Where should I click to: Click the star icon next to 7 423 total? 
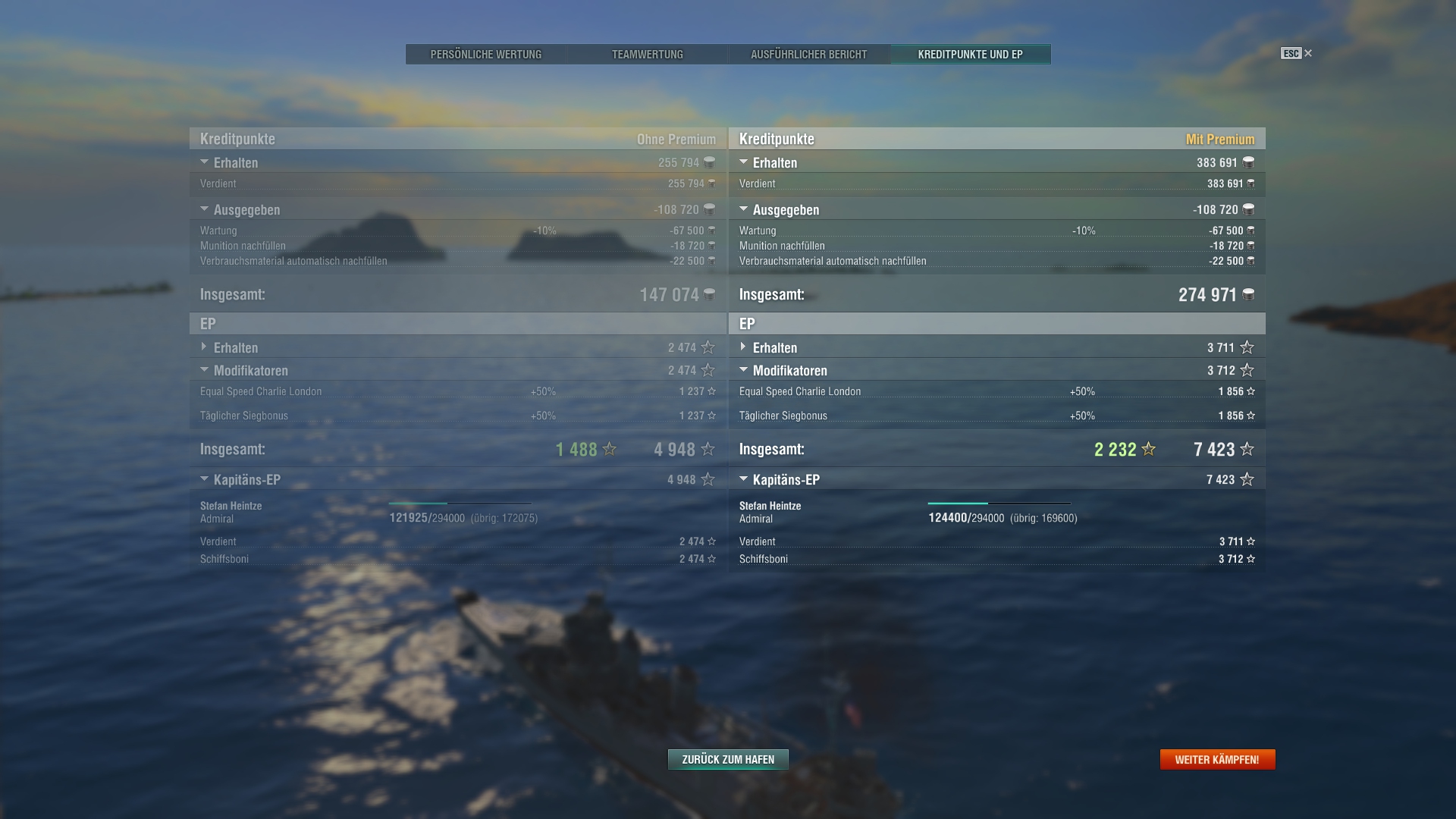pos(1247,449)
